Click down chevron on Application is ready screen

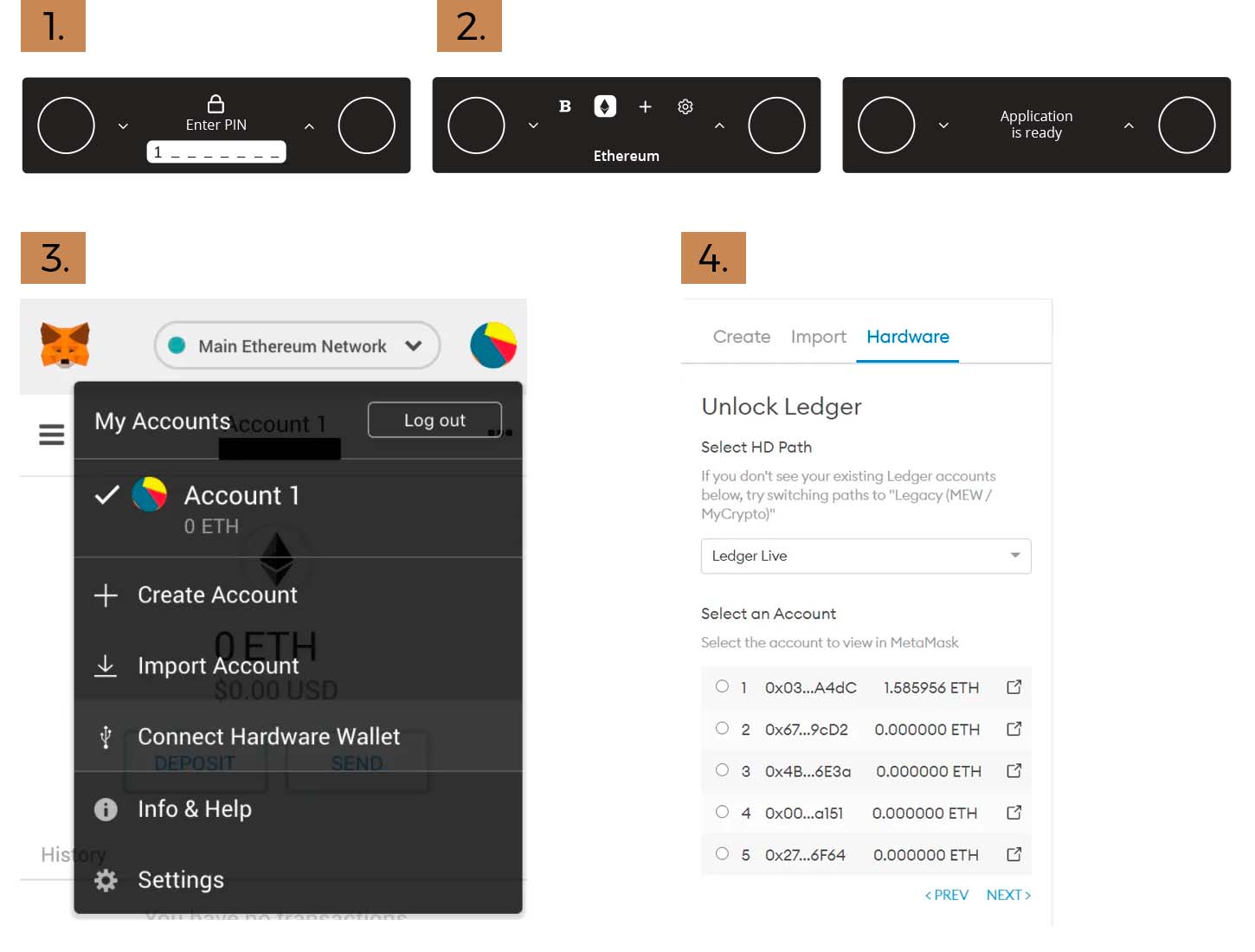coord(943,125)
